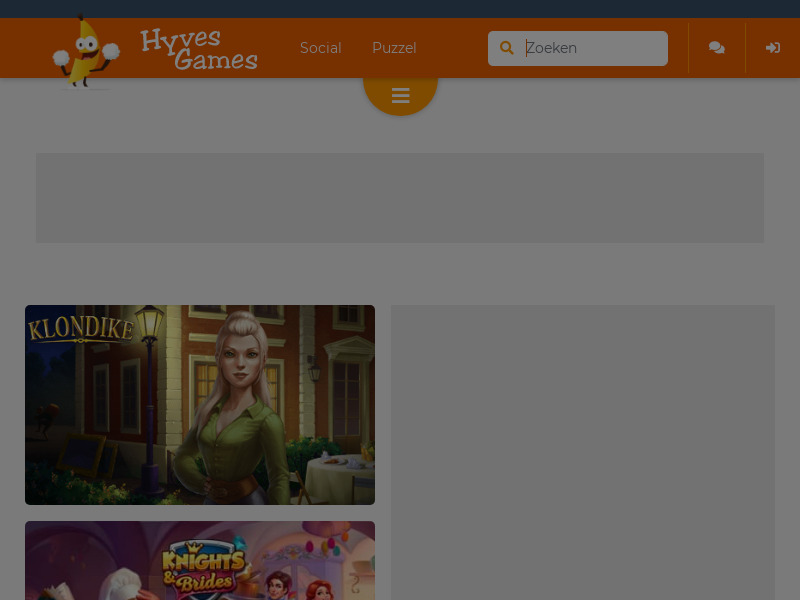Open the Klondike game thumbnail
The height and width of the screenshot is (600, 800).
[200, 405]
